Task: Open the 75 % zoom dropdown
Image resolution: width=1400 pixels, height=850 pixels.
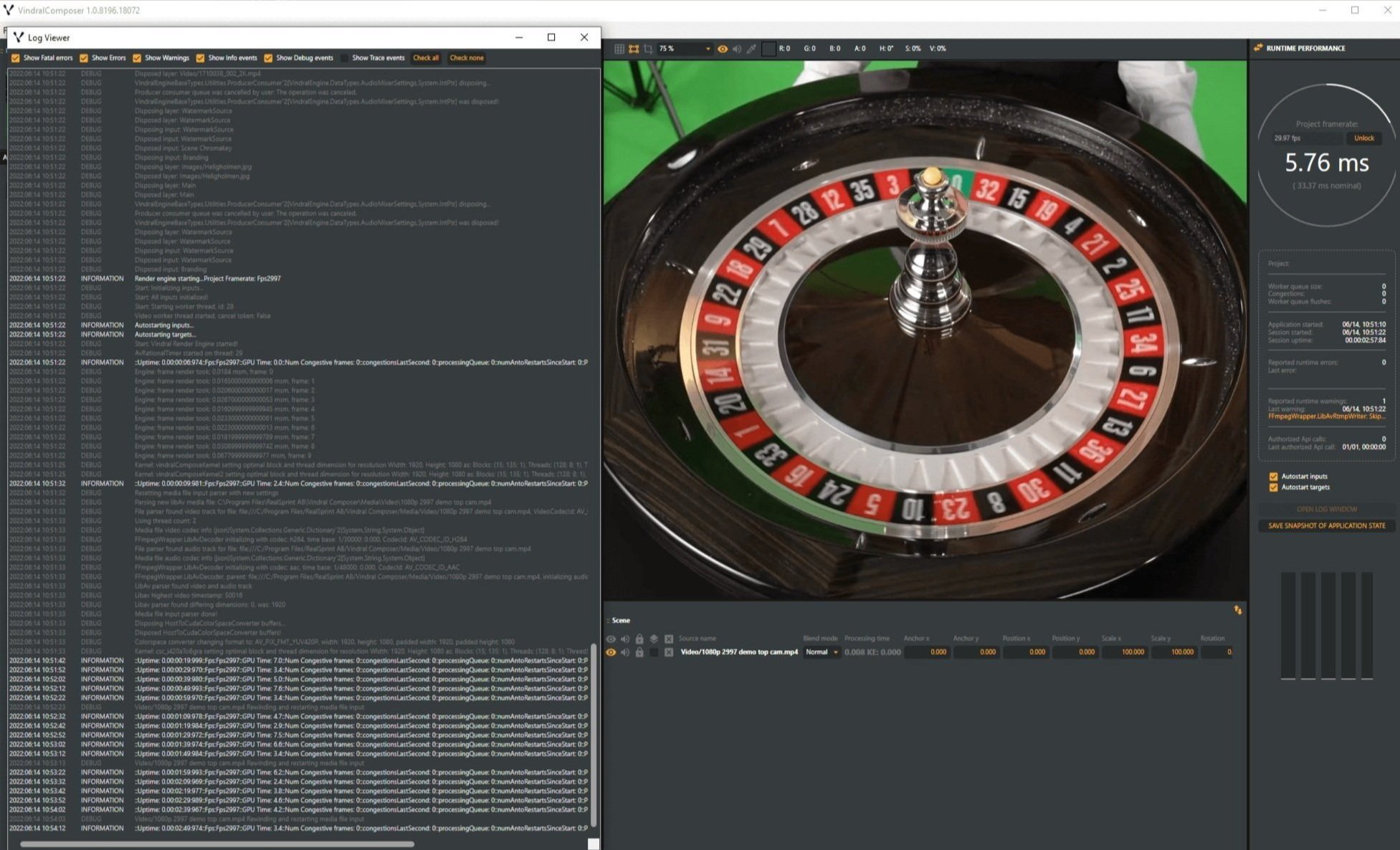Action: coord(708,49)
